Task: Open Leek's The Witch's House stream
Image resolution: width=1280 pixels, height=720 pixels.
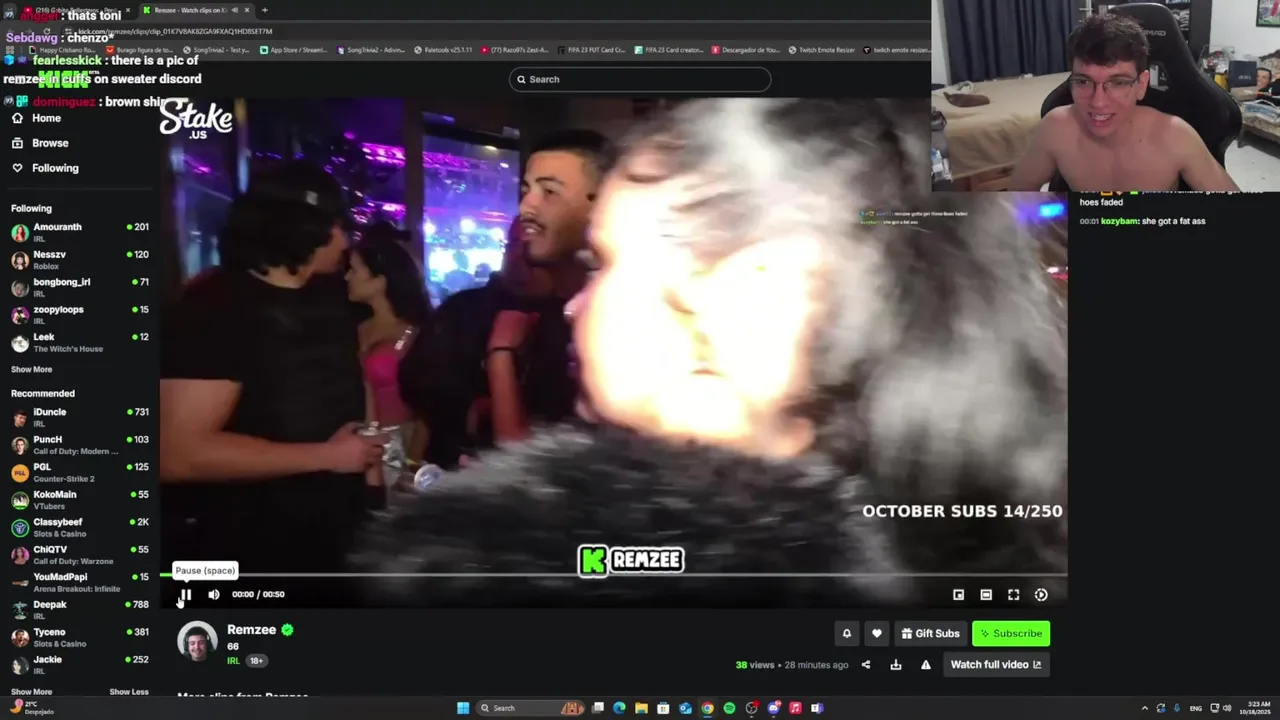Action: 80,342
